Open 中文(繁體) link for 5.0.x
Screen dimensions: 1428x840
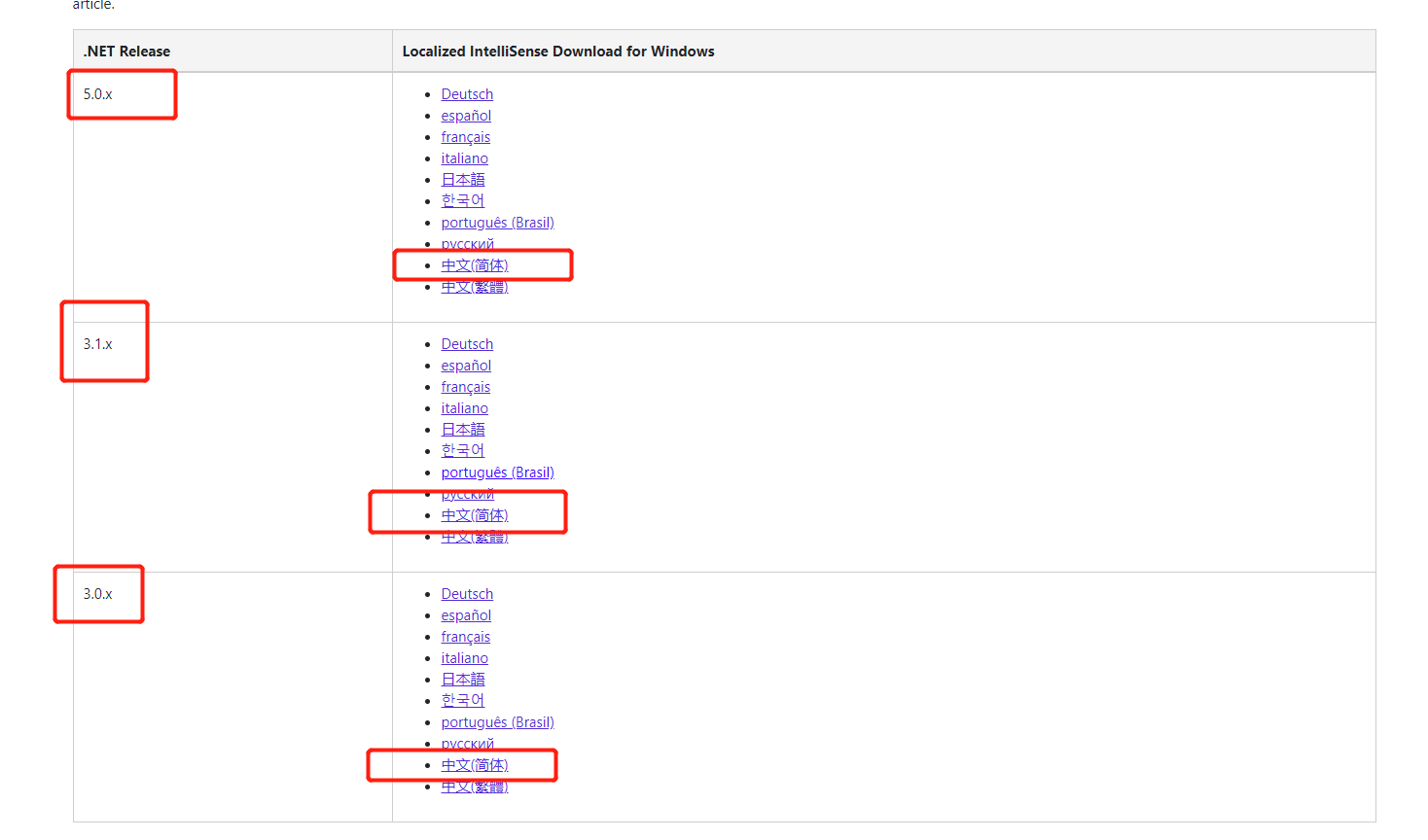pos(475,287)
